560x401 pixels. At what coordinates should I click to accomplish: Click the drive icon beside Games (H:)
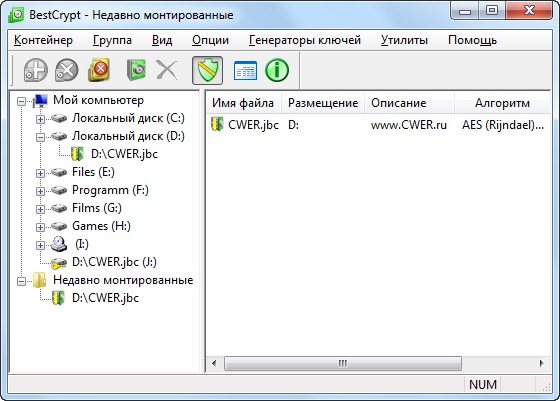coord(59,226)
